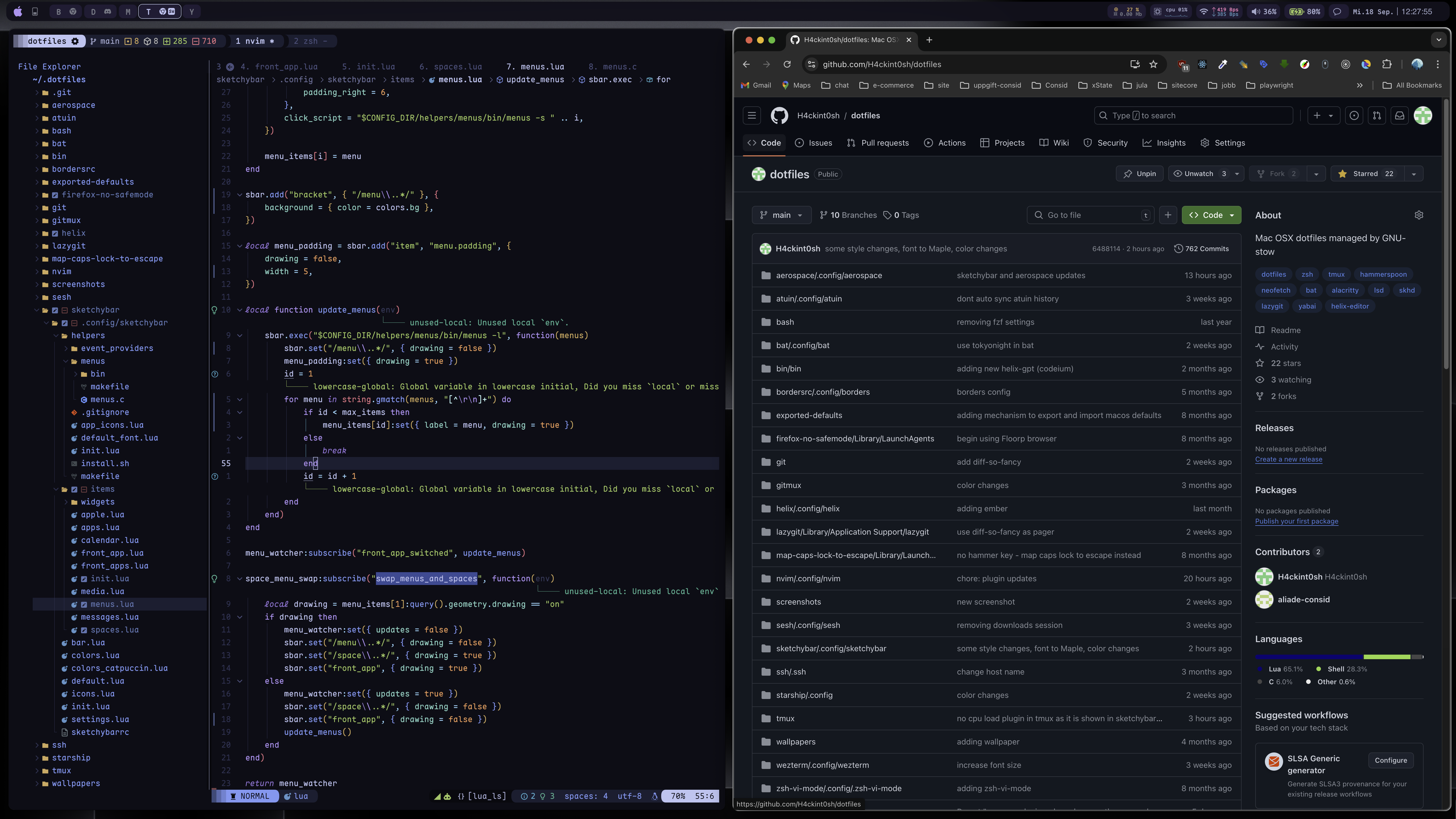1456x819 pixels.
Task: Click Lua segment of languages bar
Action: coord(1309,657)
